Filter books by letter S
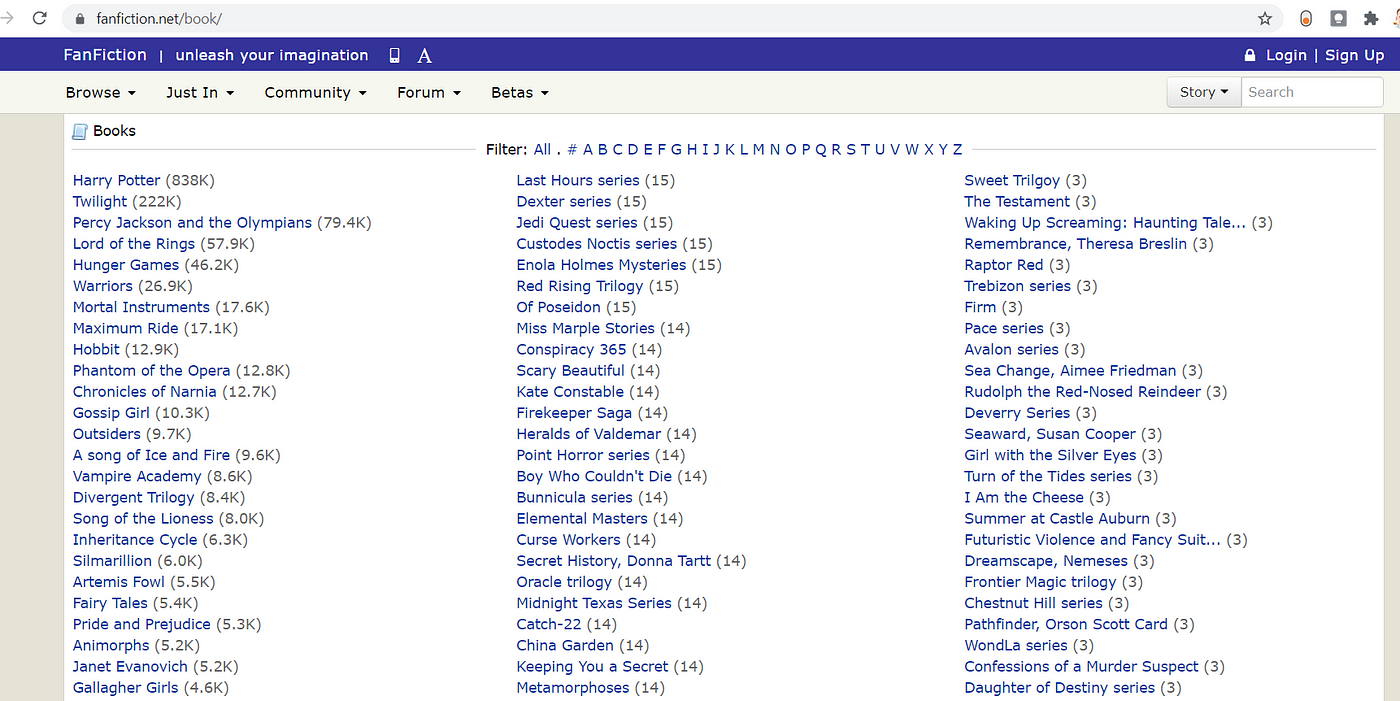This screenshot has width=1400, height=701. (x=851, y=149)
